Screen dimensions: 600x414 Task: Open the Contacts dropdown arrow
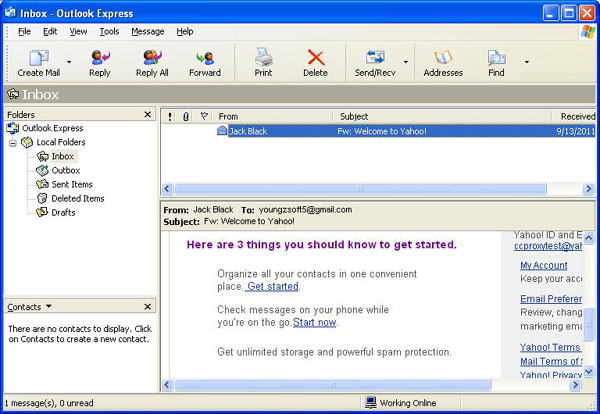coord(49,306)
